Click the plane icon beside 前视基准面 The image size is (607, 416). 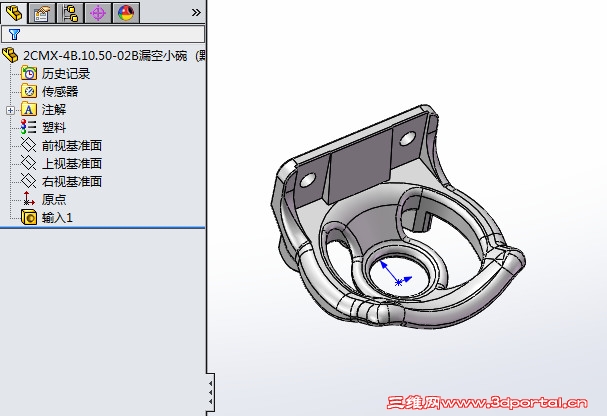[x=29, y=146]
